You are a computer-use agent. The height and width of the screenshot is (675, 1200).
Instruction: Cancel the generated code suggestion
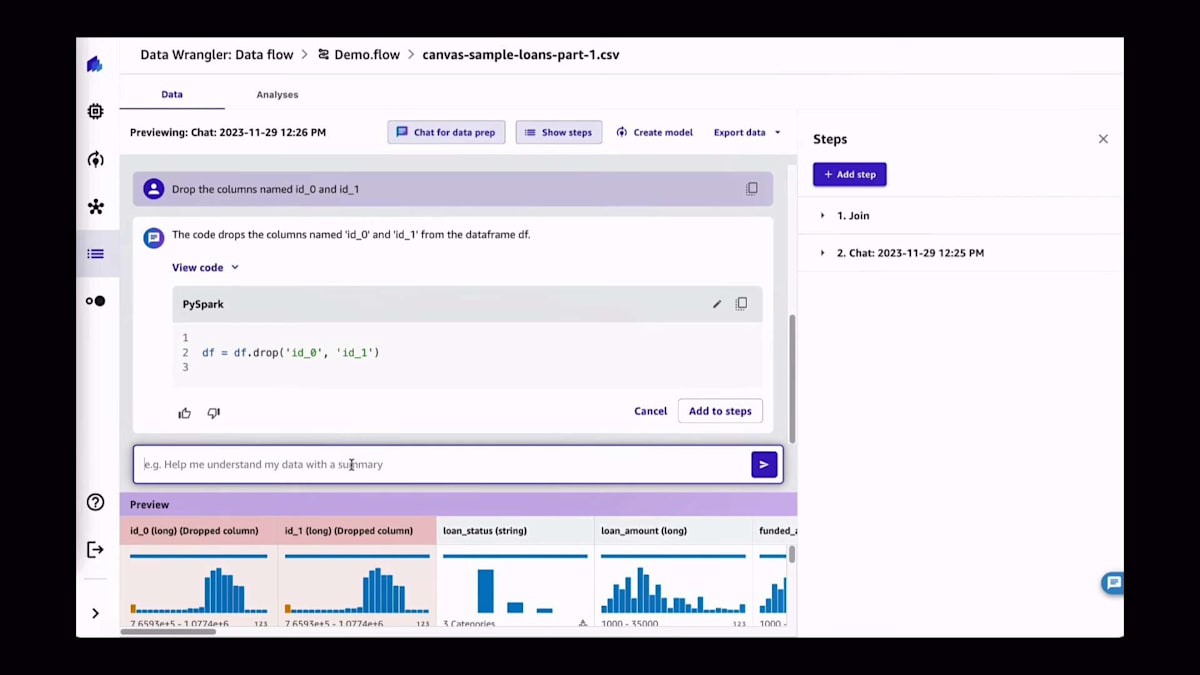[650, 411]
